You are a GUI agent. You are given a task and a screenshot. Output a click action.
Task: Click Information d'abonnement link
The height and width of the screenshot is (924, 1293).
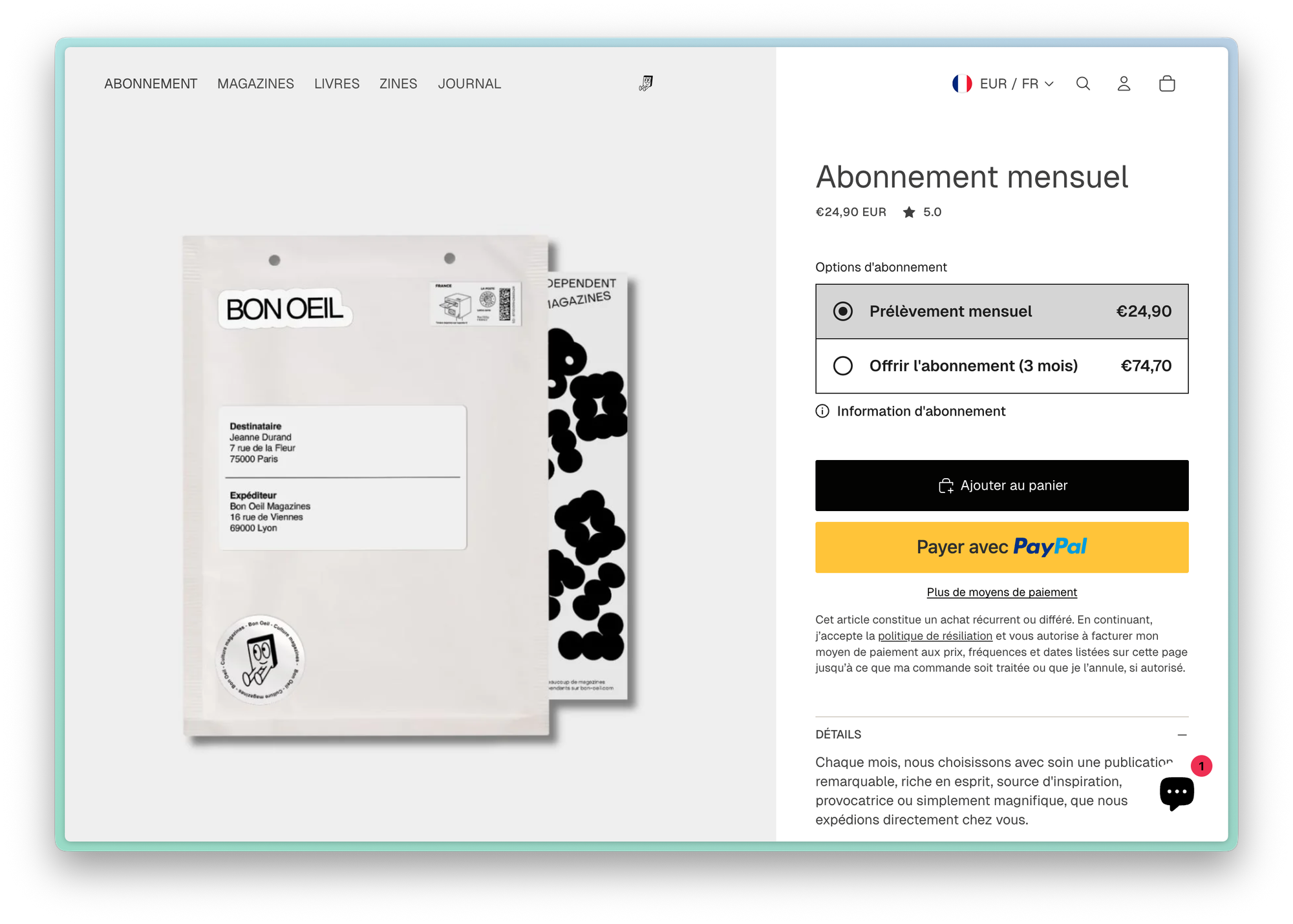pyautogui.click(x=921, y=411)
